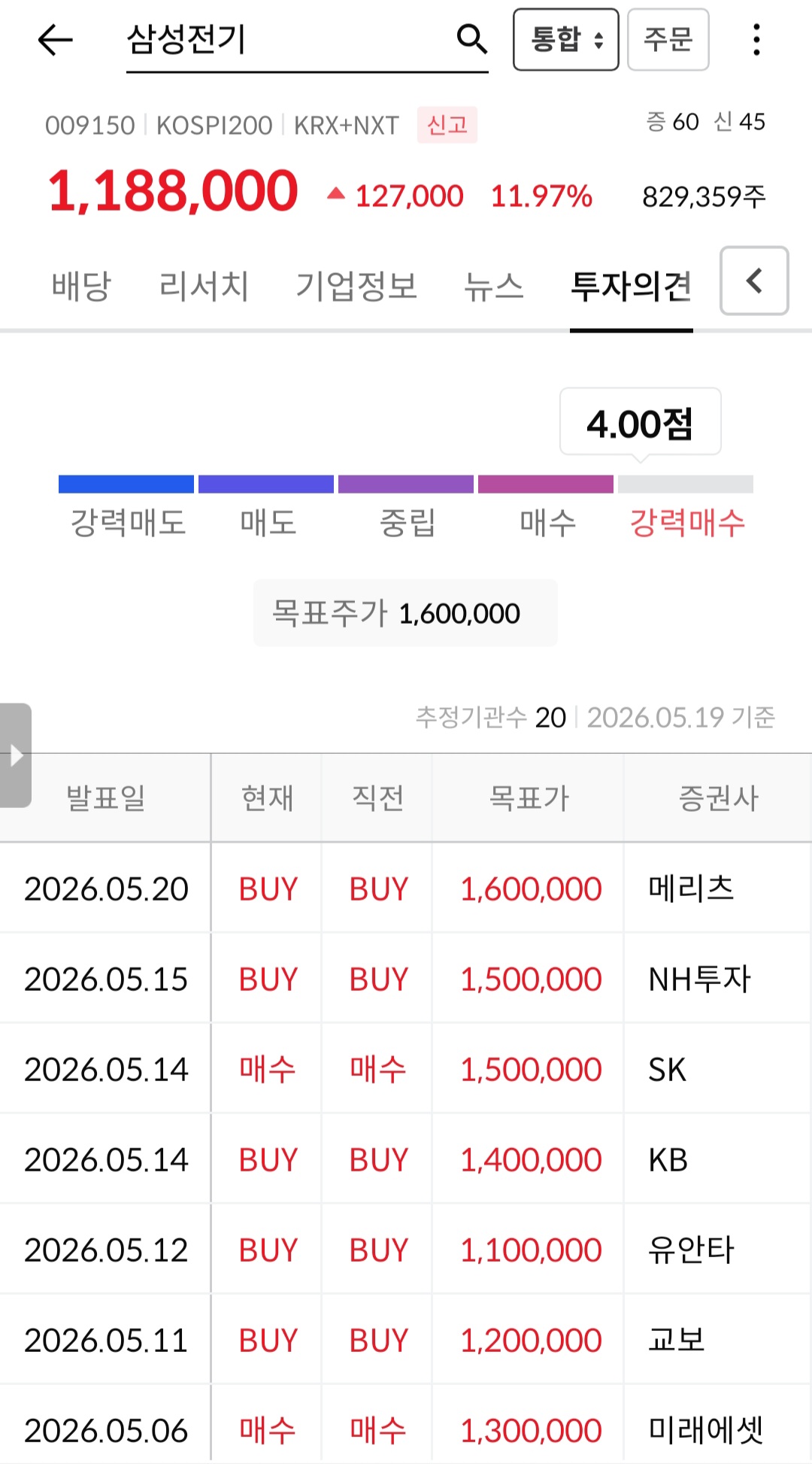Screen dimensions: 812x1464
Task: Tap the date 2026.05.12
Action: (106, 1250)
